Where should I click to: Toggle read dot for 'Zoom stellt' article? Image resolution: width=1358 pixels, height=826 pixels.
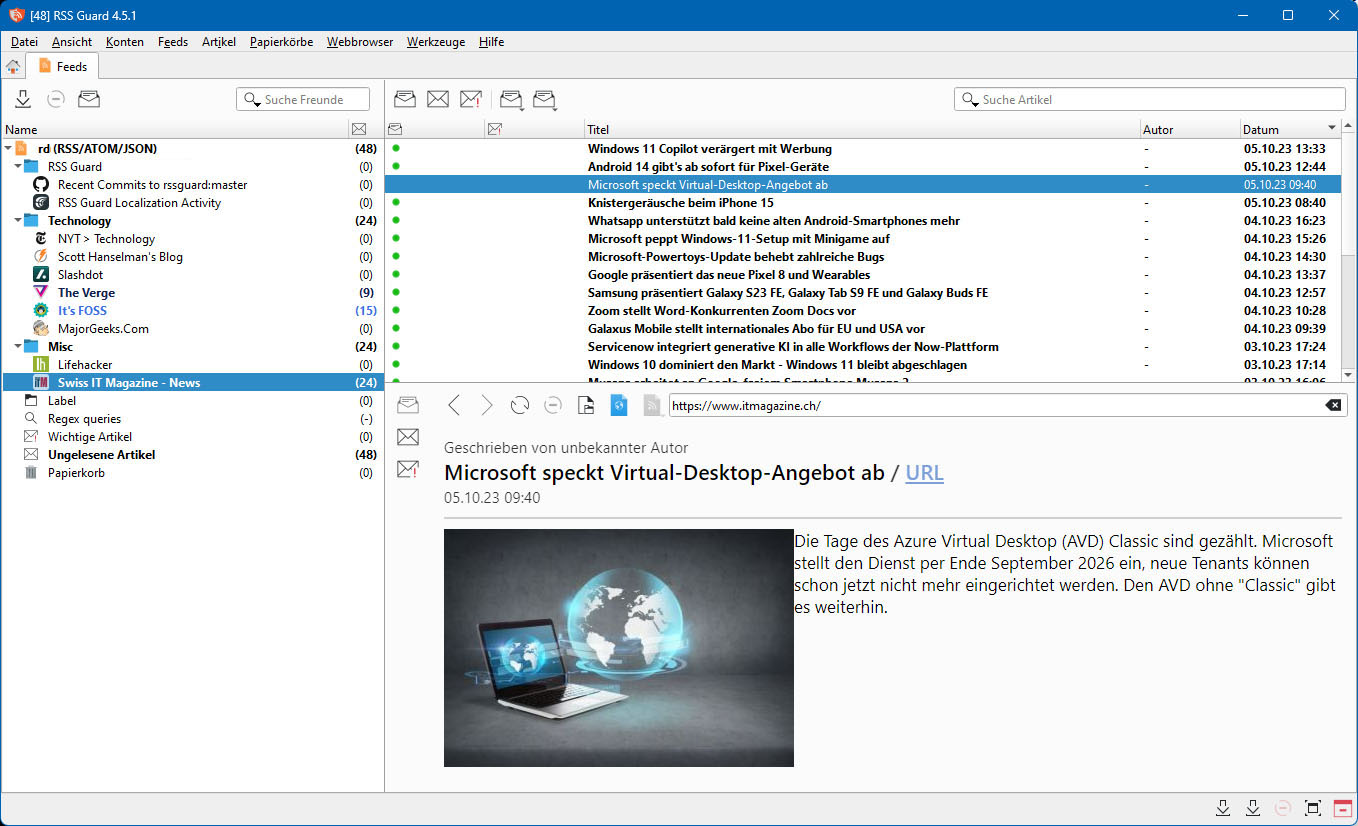click(x=396, y=310)
